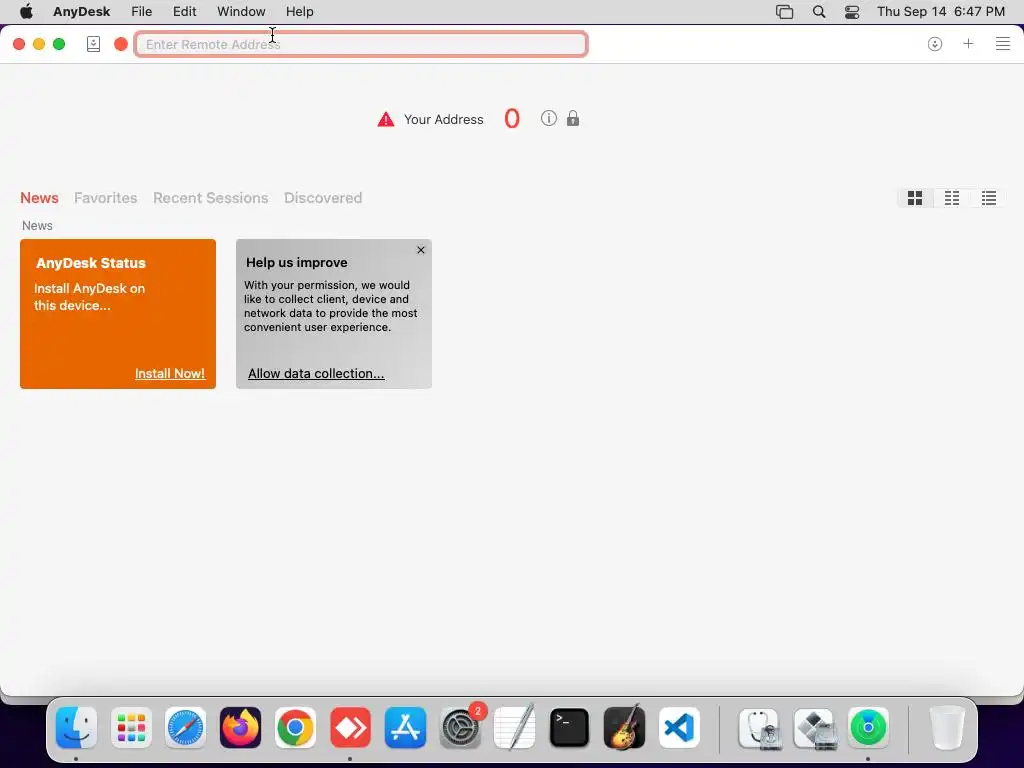Click the lock icon for unattended access
The height and width of the screenshot is (768, 1024).
(573, 118)
